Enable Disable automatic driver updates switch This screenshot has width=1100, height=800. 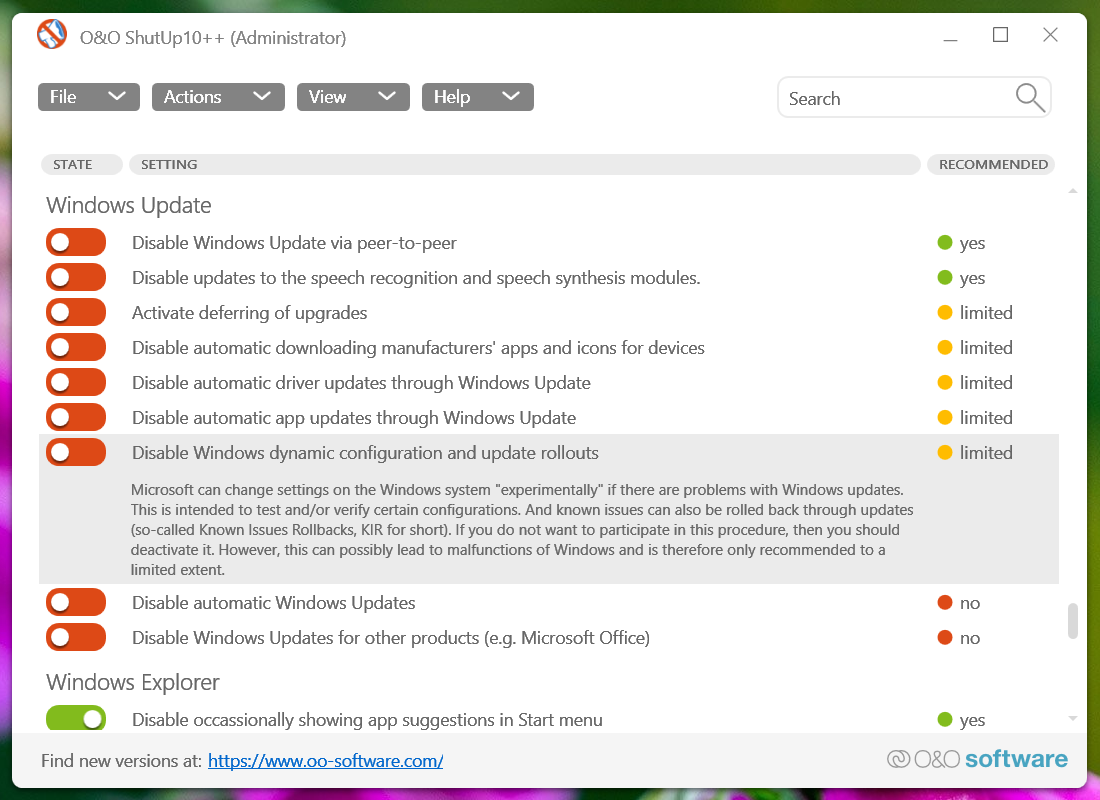click(76, 383)
